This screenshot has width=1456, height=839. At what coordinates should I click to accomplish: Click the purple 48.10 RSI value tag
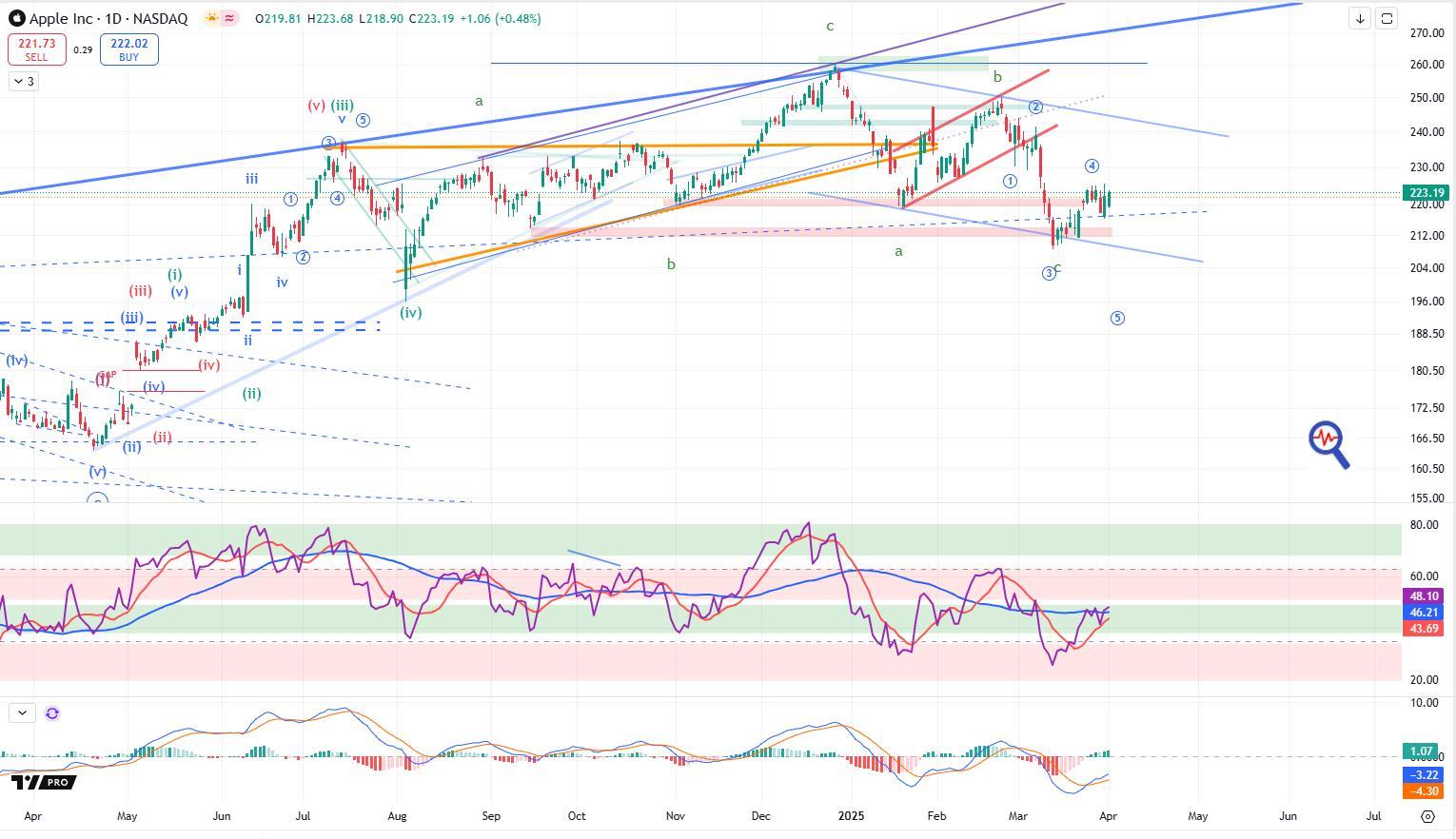[1426, 596]
